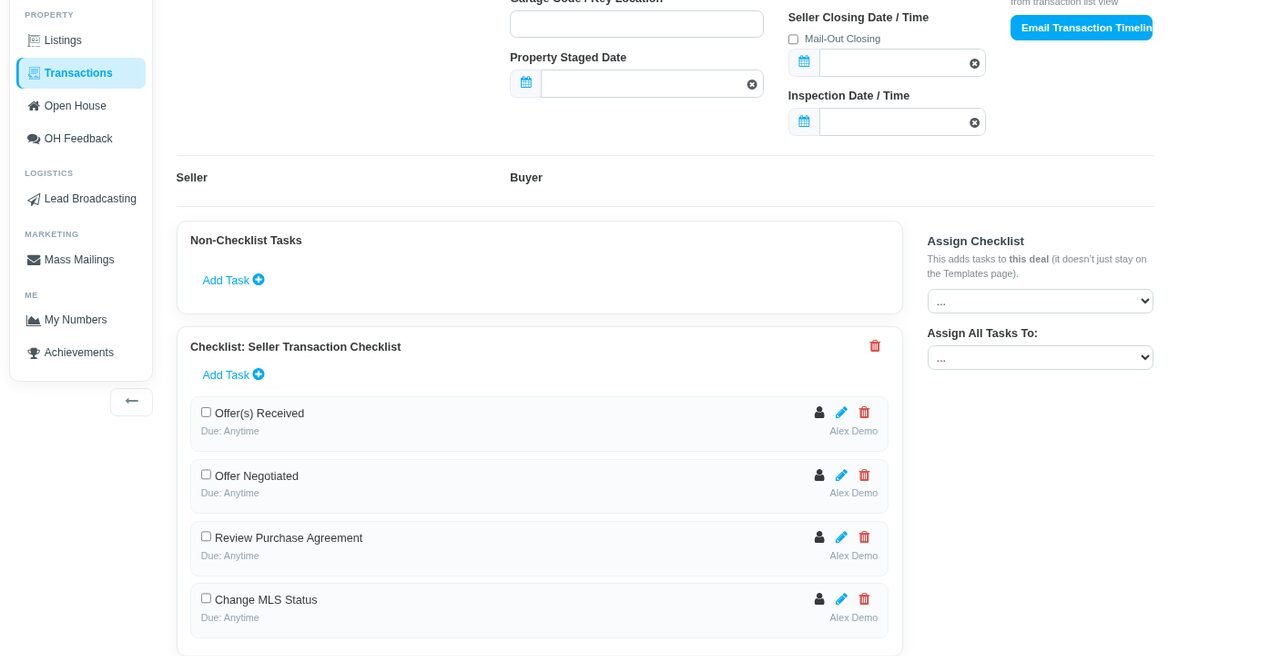
Task: Select Transactions in the sidebar
Action: click(x=81, y=73)
